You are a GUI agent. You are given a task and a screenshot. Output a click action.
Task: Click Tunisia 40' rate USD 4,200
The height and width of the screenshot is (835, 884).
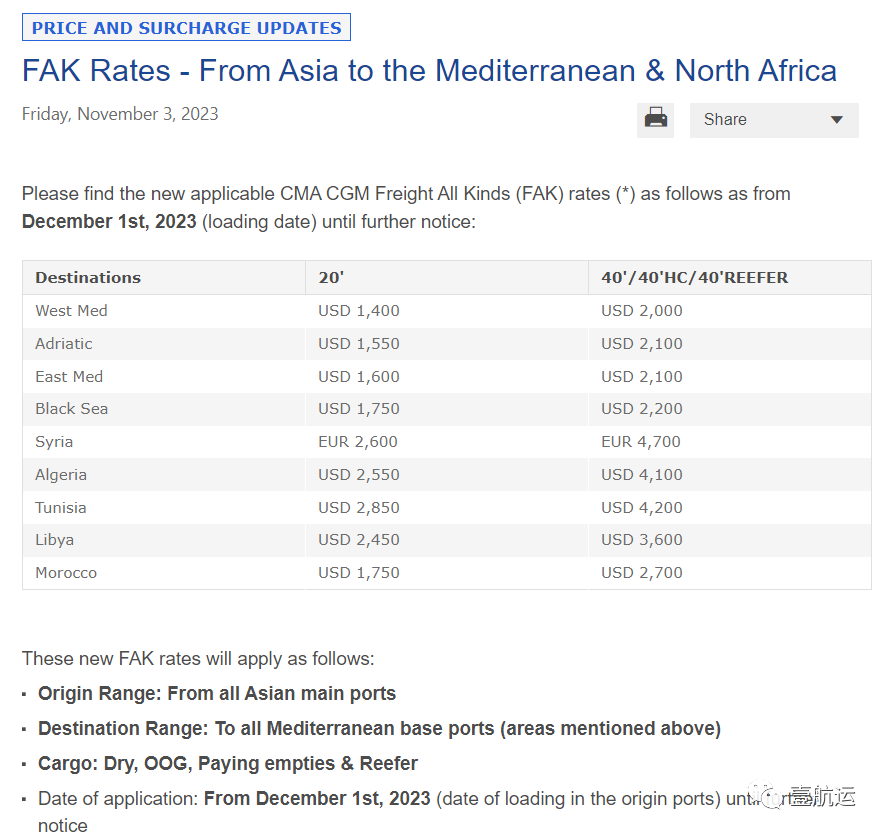642,507
